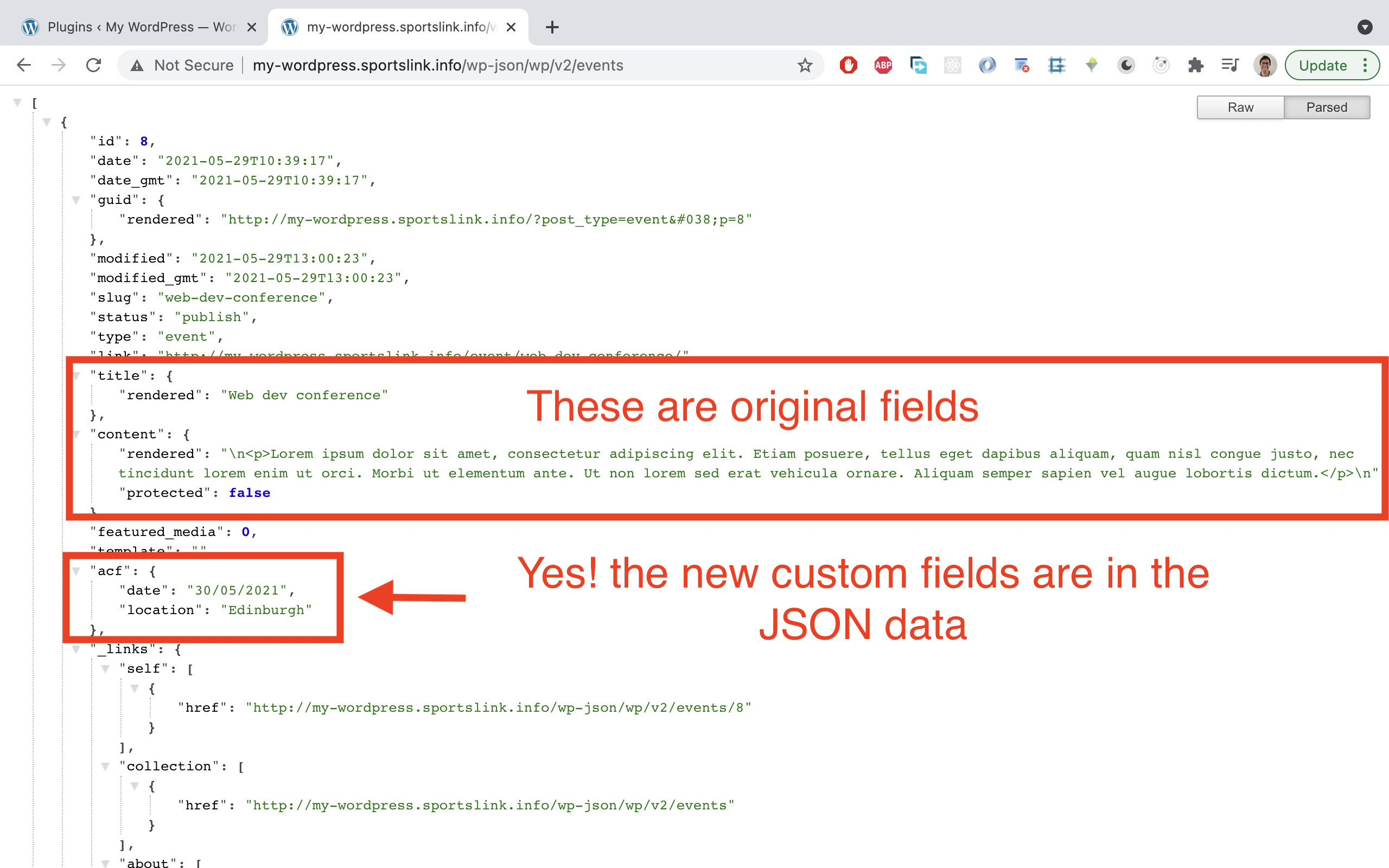This screenshot has width=1389, height=868.
Task: Toggle the dark mode extension icon
Action: tap(1126, 65)
